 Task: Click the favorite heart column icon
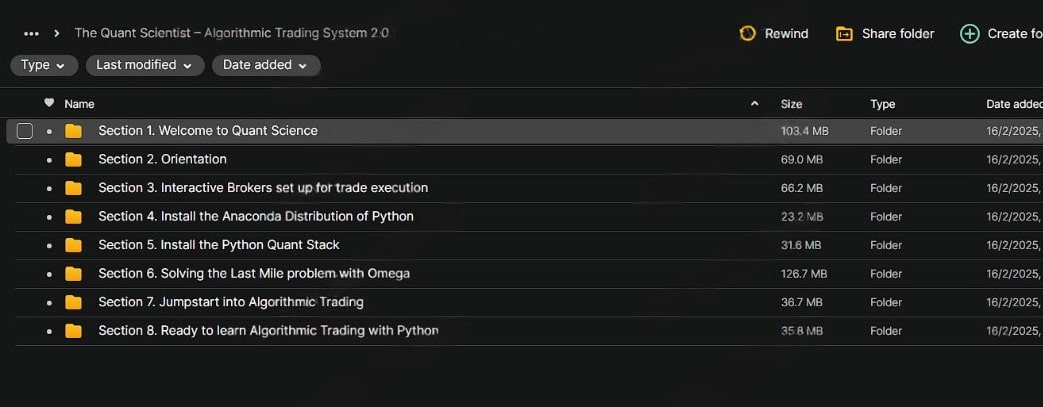click(x=49, y=103)
